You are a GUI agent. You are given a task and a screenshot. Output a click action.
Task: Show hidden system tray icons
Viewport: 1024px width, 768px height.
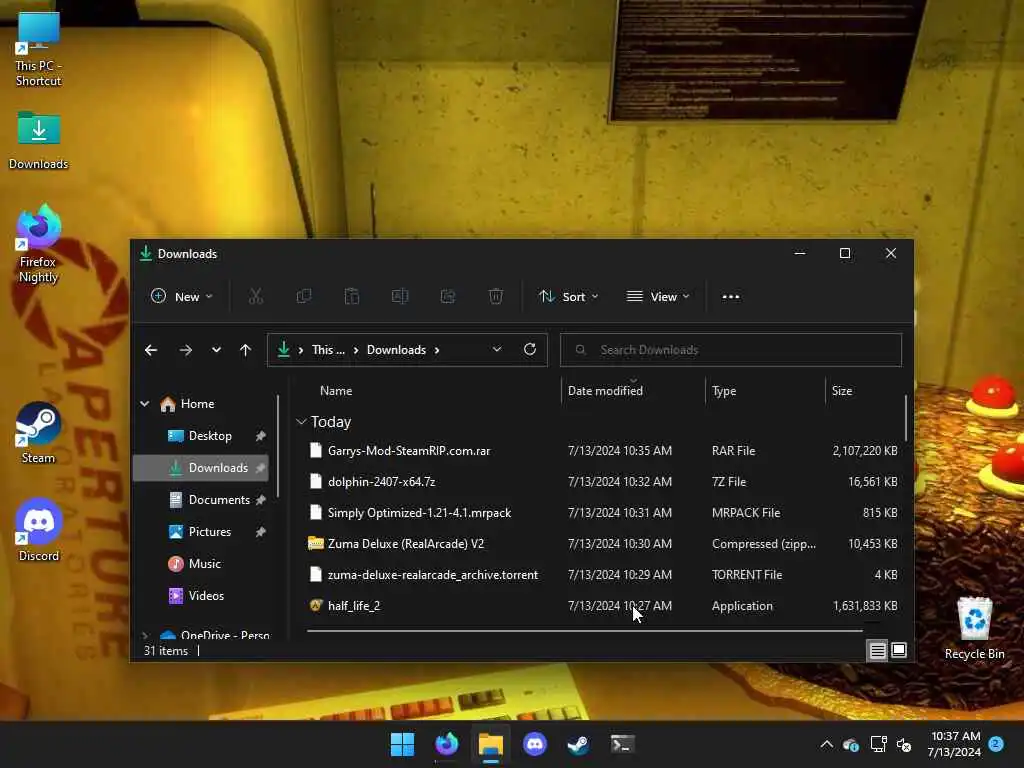tap(827, 744)
